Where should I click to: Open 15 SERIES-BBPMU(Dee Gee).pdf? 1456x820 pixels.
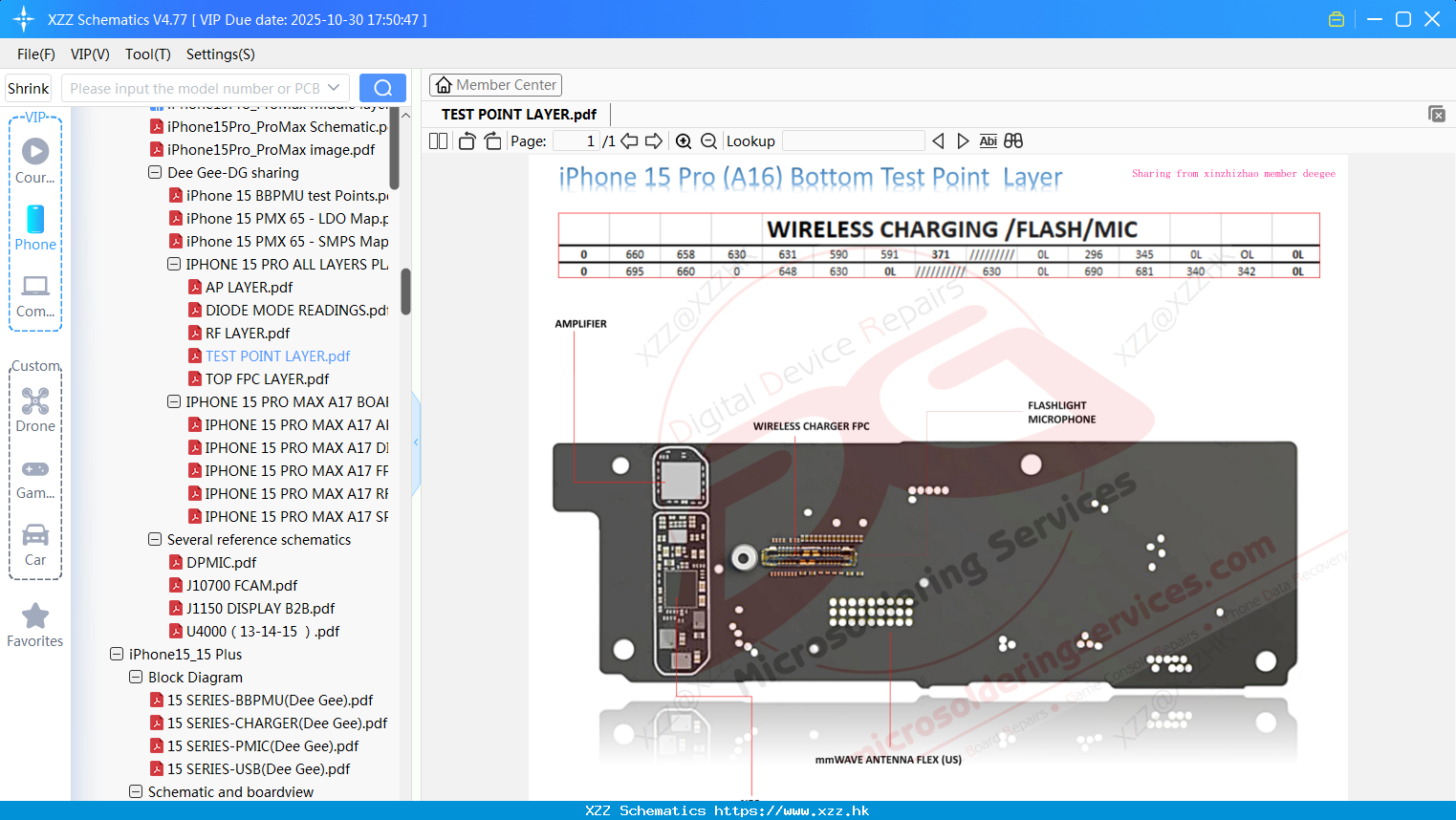click(270, 701)
